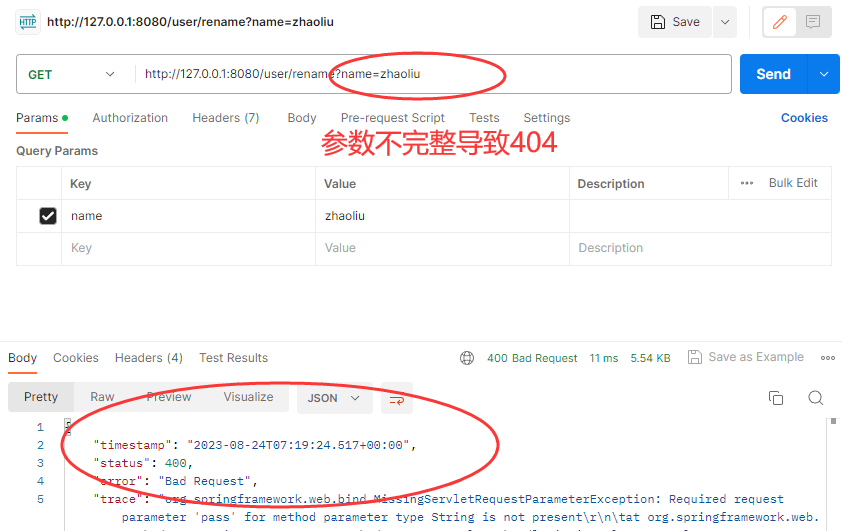Toggle line wrap icon

pyautogui.click(x=397, y=399)
